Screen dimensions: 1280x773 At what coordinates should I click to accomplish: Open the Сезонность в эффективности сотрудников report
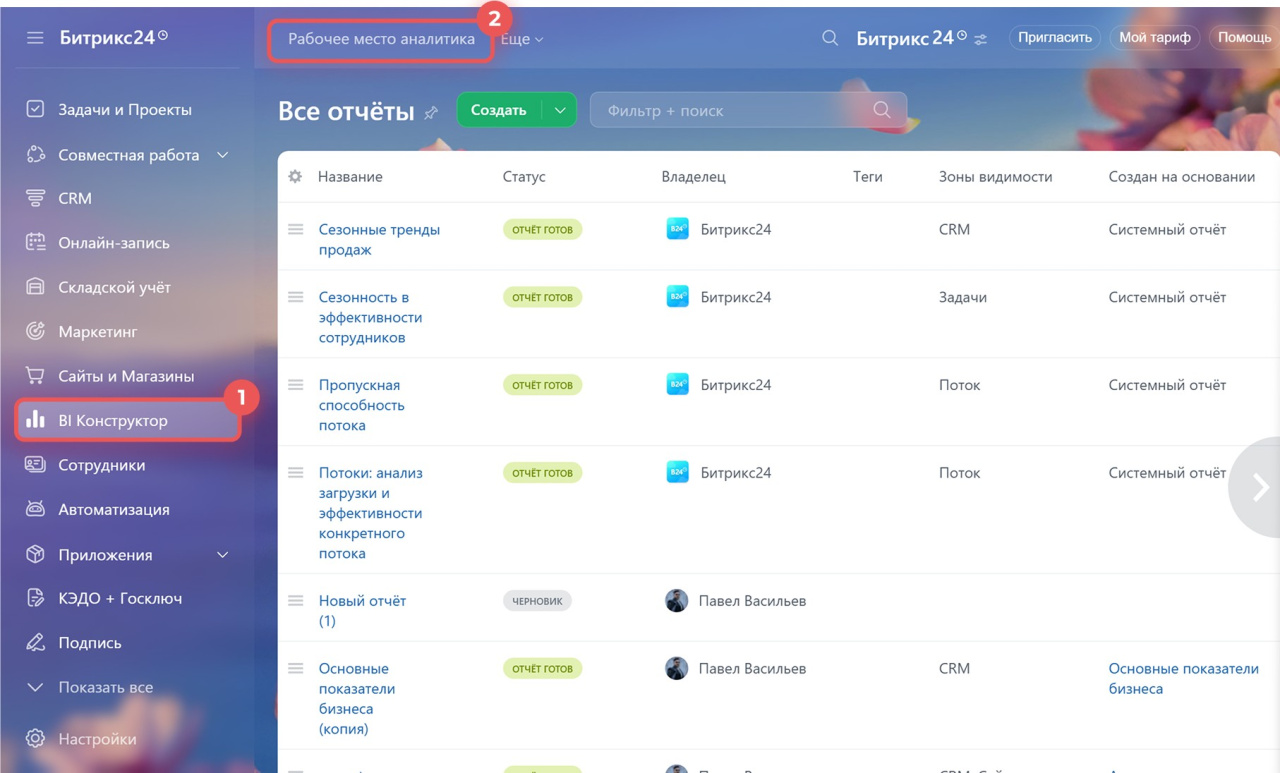tap(370, 317)
